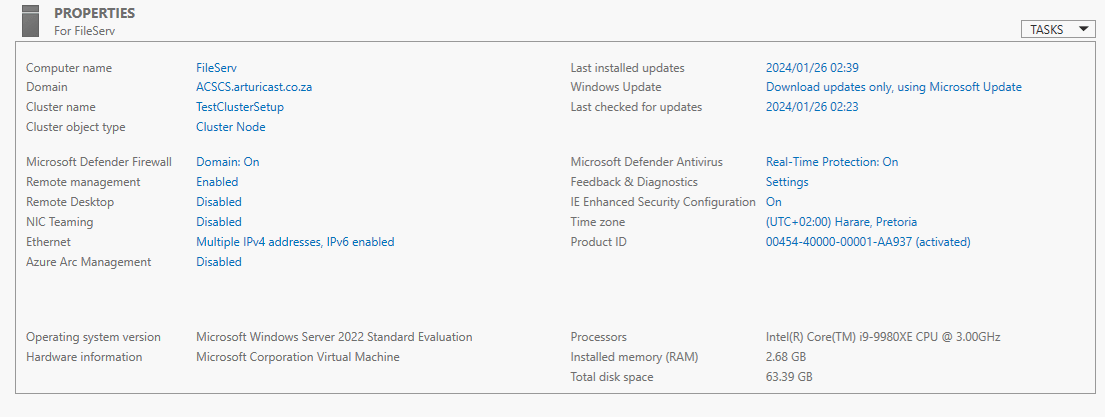Click the activated Product ID link
The width and height of the screenshot is (1105, 417).
(868, 242)
